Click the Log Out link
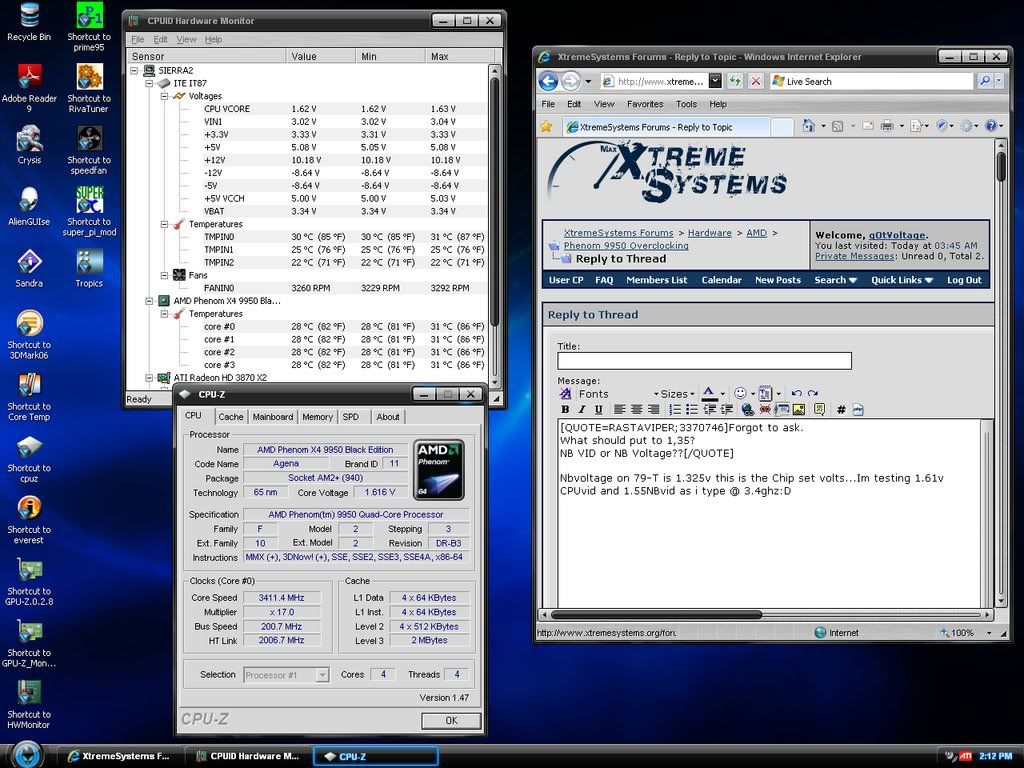This screenshot has width=1024, height=768. pos(964,280)
